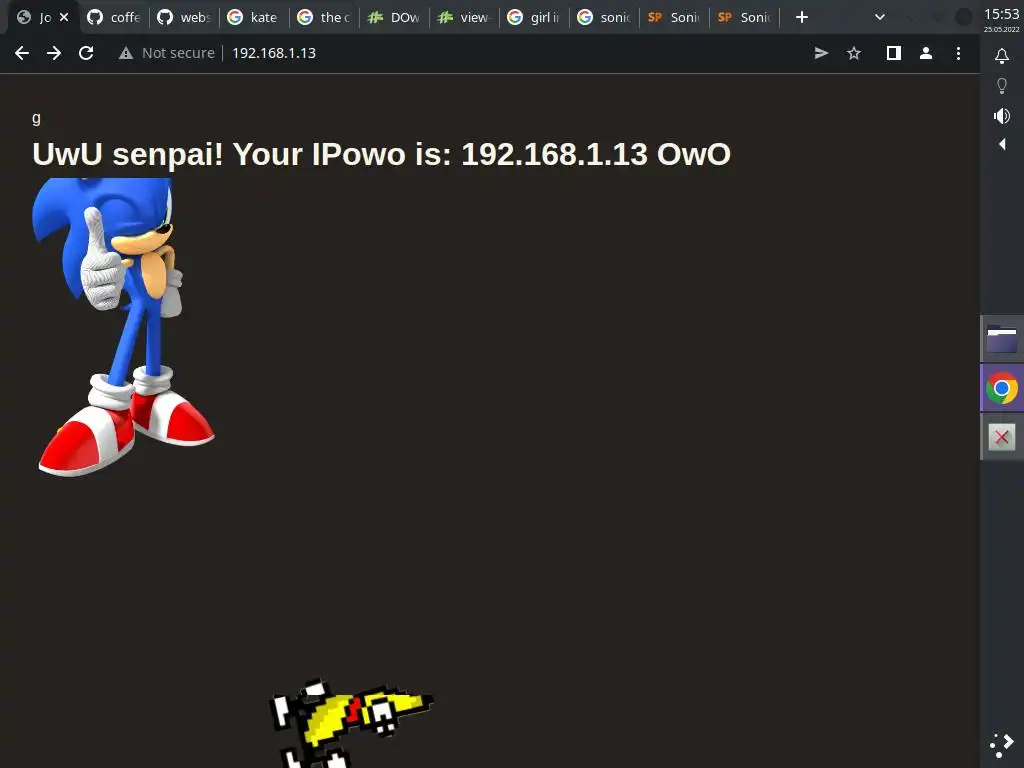This screenshot has width=1024, height=768.
Task: Click the red X taskbar icon
Action: 1002,437
